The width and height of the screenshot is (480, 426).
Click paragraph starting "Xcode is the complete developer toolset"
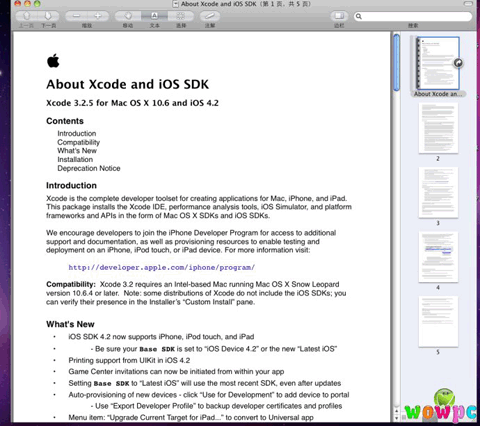tap(199, 207)
